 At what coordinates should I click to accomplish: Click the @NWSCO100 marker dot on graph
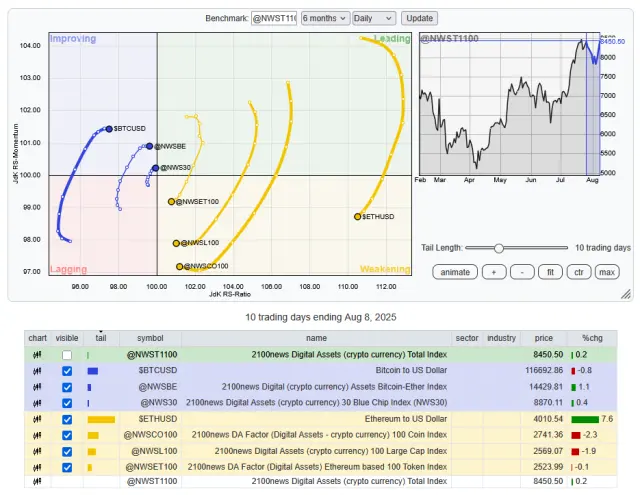(180, 266)
